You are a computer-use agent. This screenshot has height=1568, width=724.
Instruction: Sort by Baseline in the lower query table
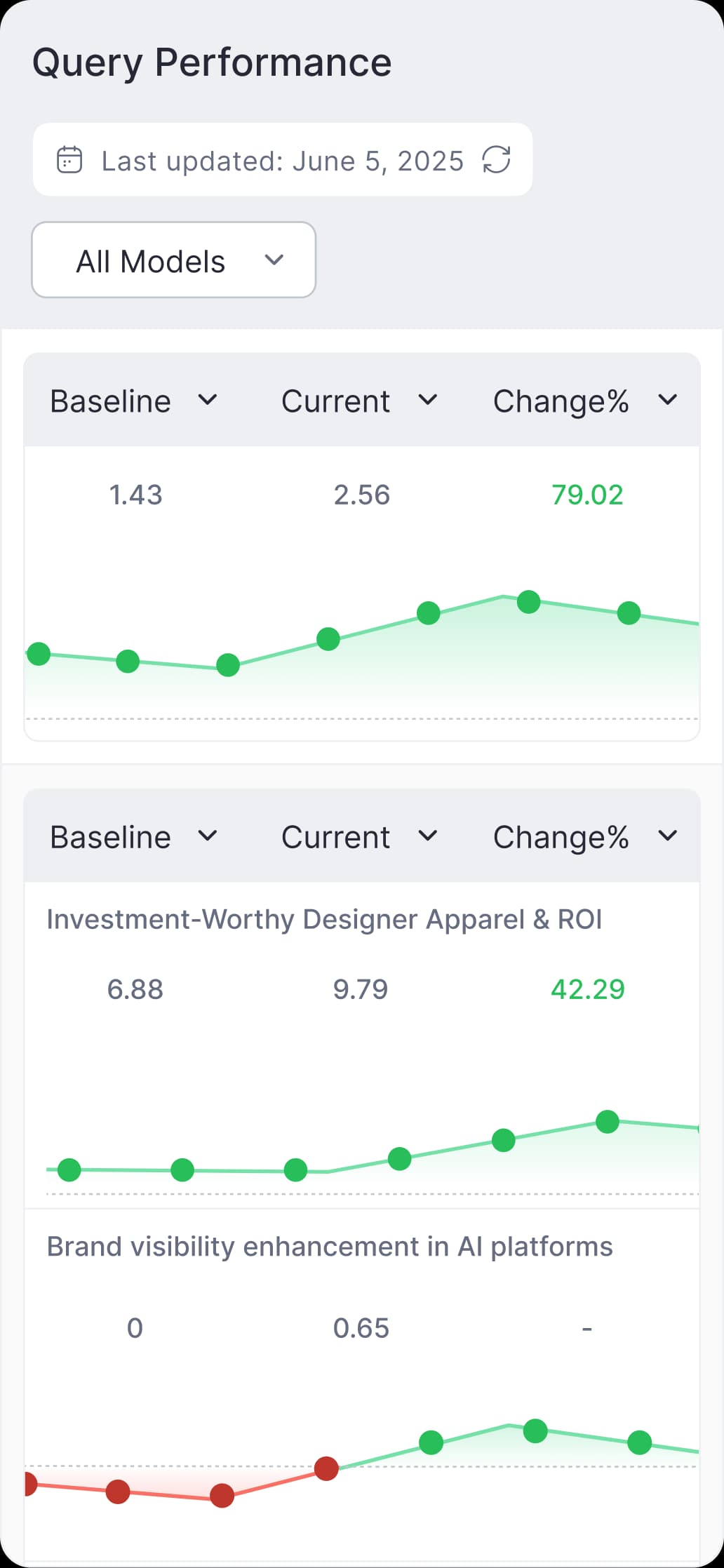(111, 837)
